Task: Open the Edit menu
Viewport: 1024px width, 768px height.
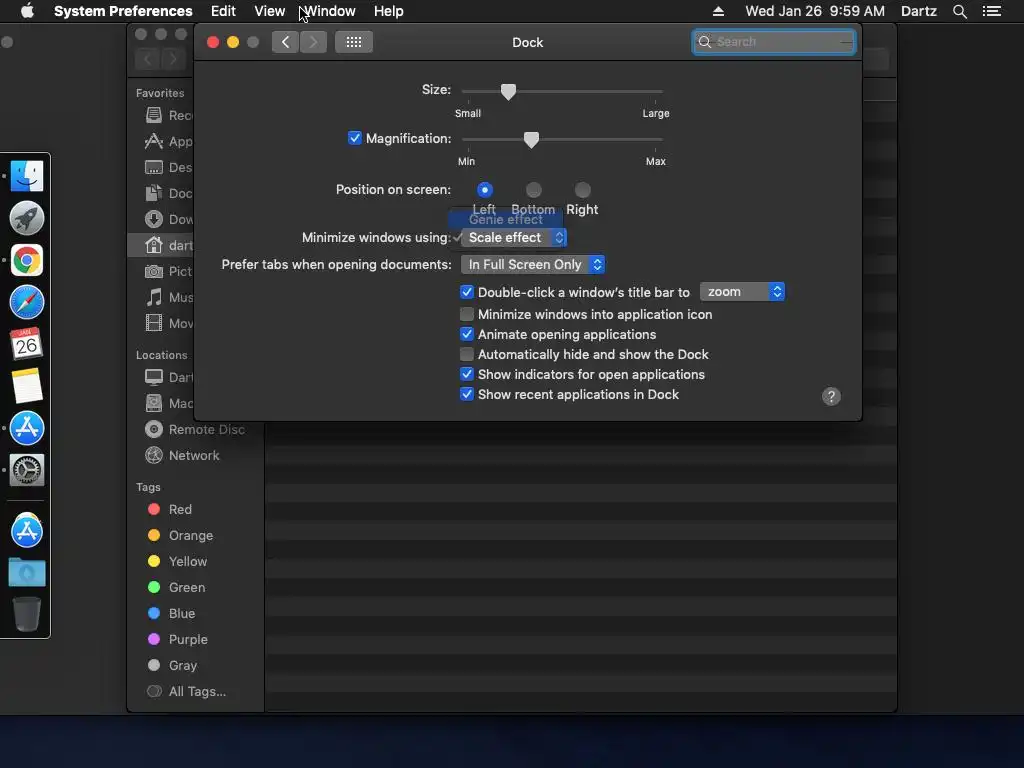Action: point(223,11)
